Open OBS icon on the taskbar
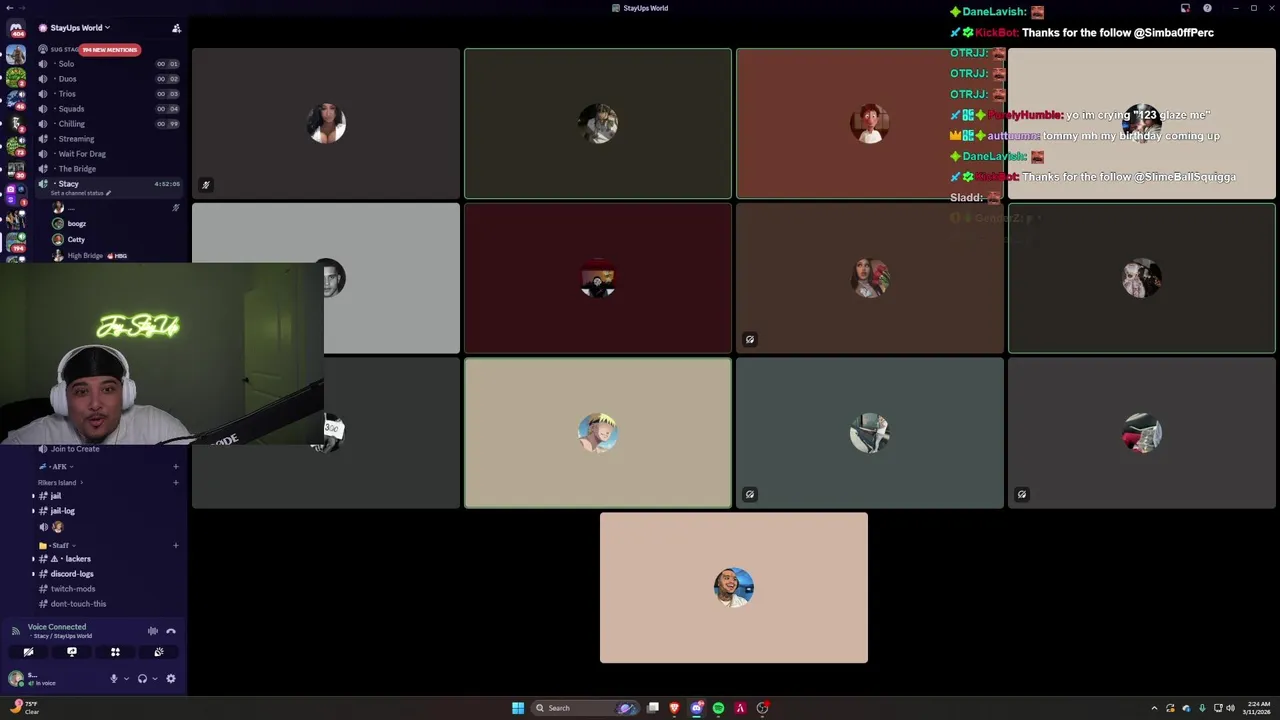1280x720 pixels. click(762, 708)
